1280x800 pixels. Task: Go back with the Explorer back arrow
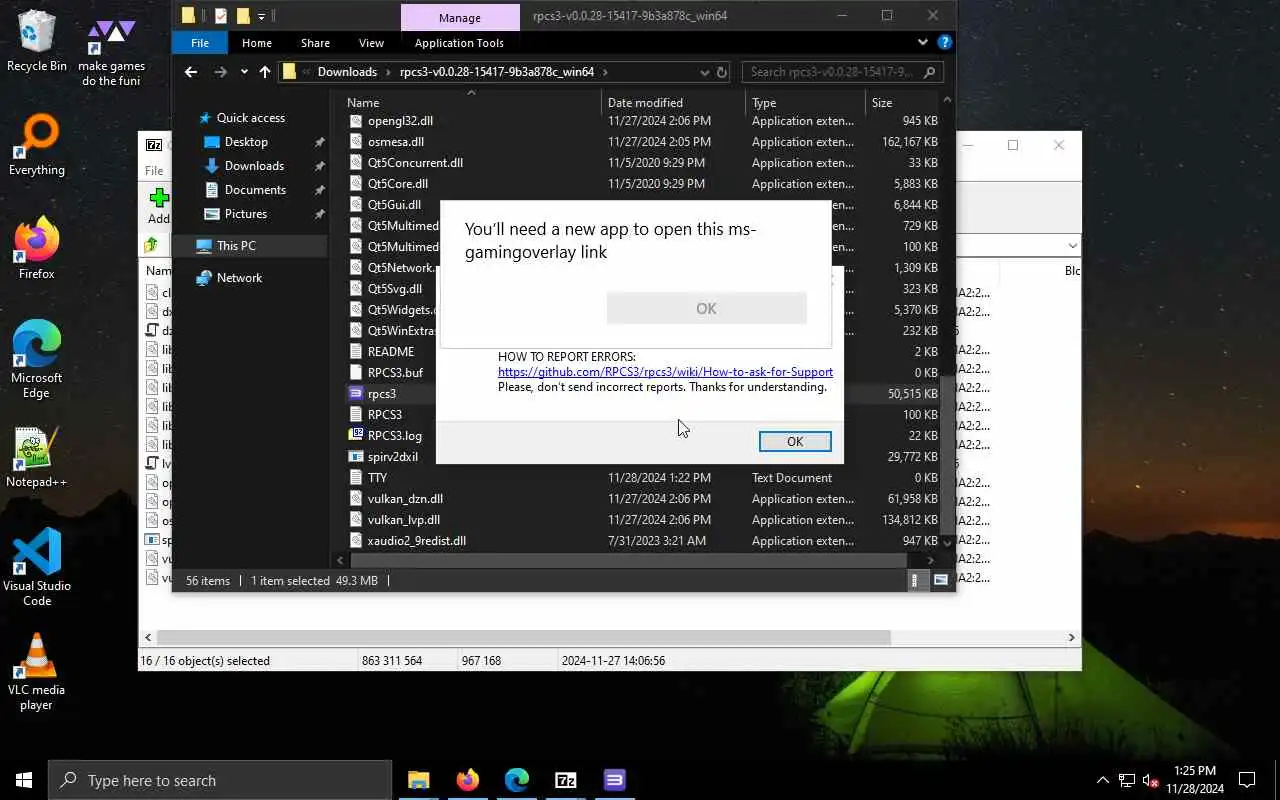[191, 72]
